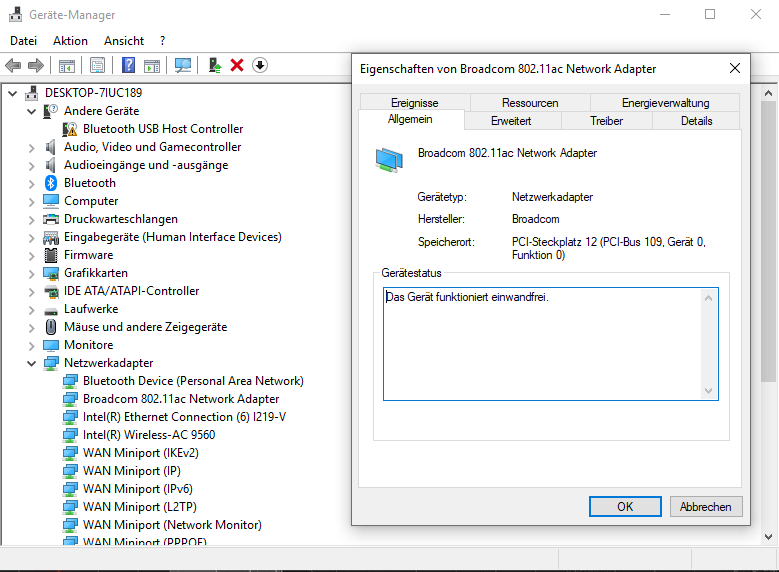
Task: Open the Ansicht menu
Action: (124, 41)
